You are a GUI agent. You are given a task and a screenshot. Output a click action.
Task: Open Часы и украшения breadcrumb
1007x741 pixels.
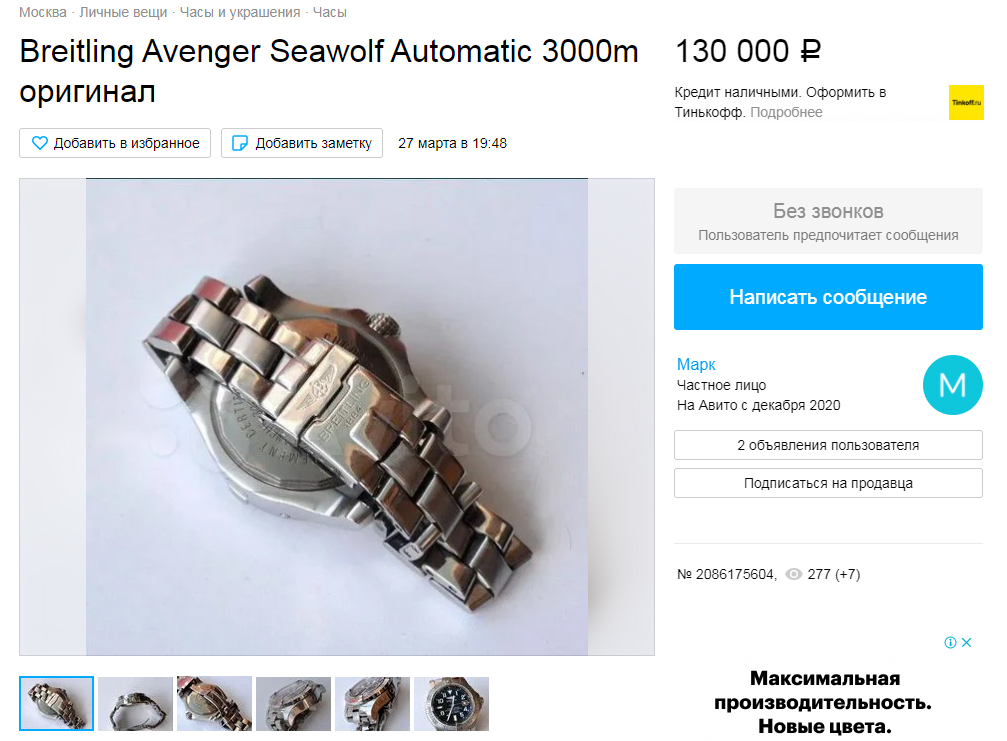tap(240, 12)
